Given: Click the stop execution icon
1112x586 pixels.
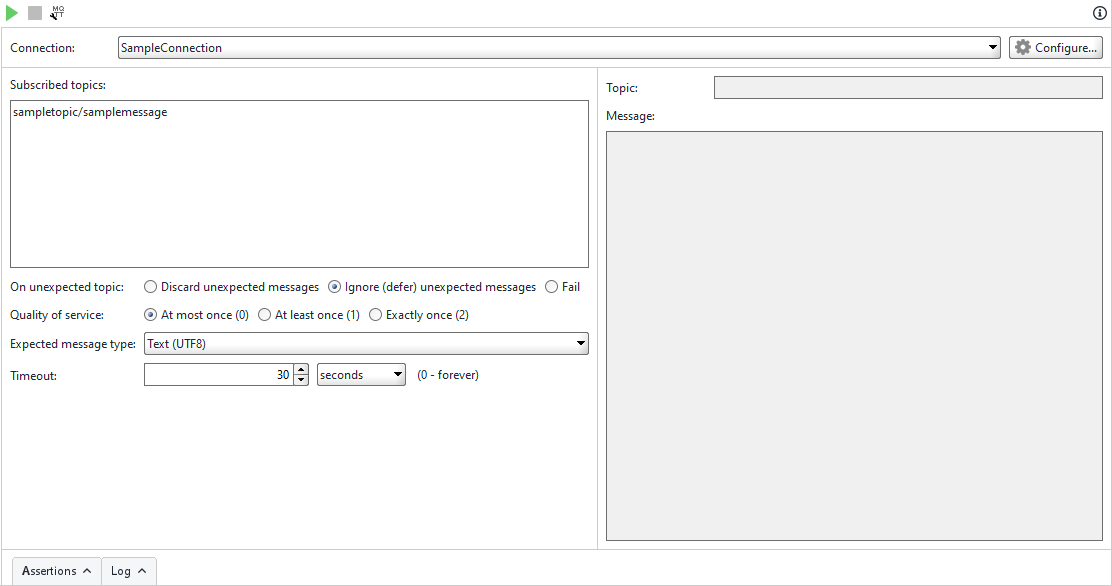Looking at the screenshot, I should (33, 13).
